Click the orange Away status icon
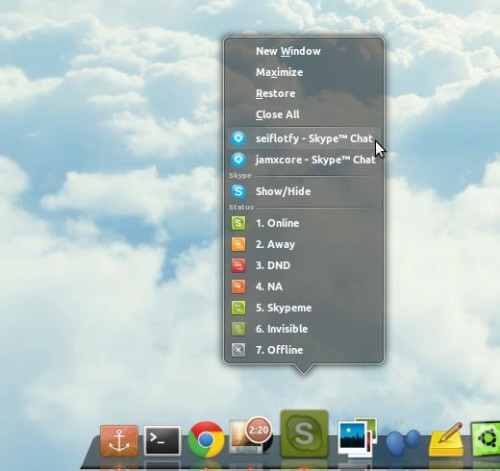 pyautogui.click(x=238, y=244)
